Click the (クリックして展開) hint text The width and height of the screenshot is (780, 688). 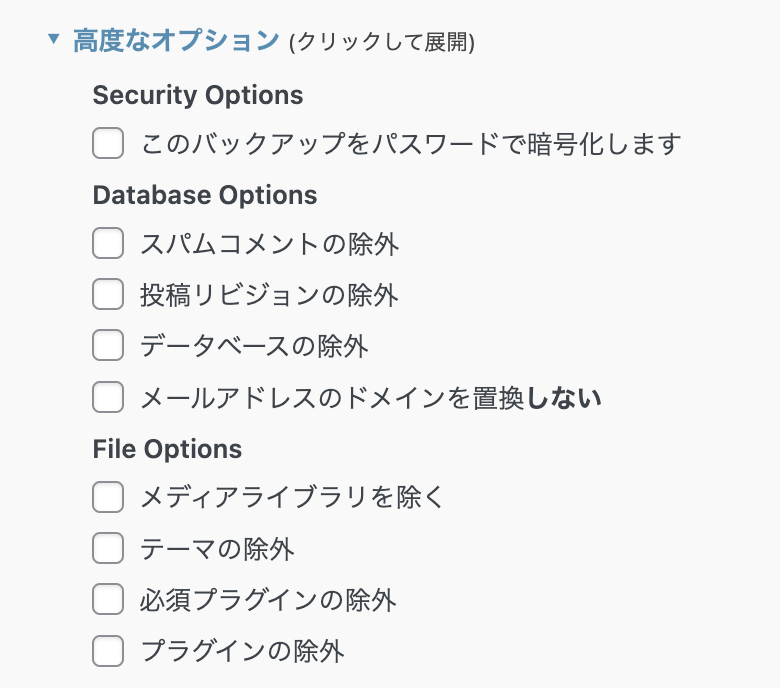coord(381,42)
